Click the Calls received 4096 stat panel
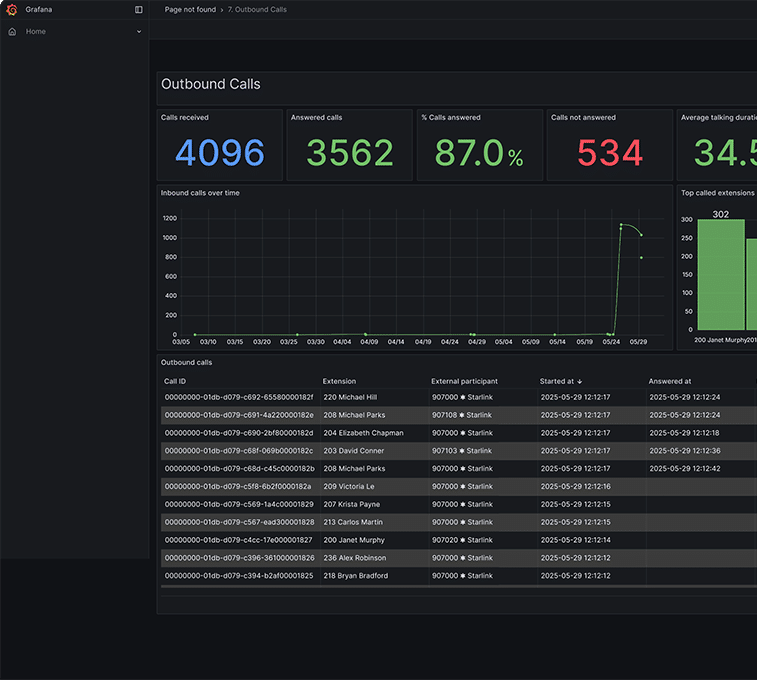 220,145
